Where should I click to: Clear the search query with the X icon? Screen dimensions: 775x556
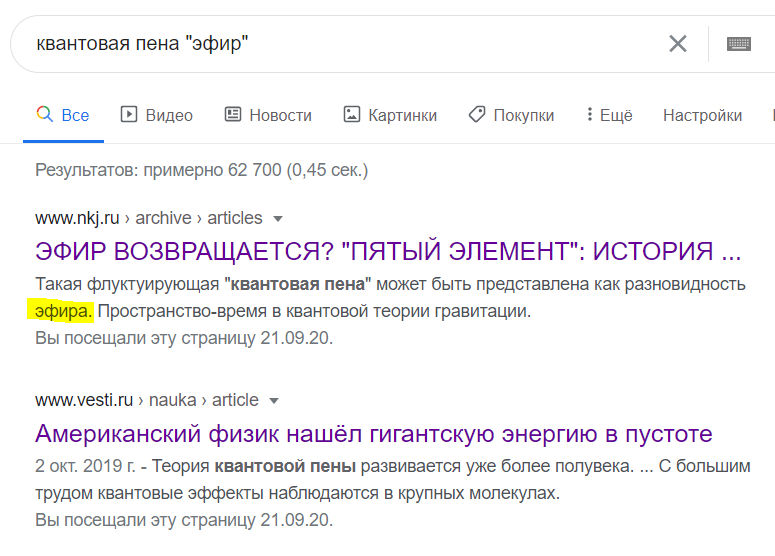(x=678, y=44)
